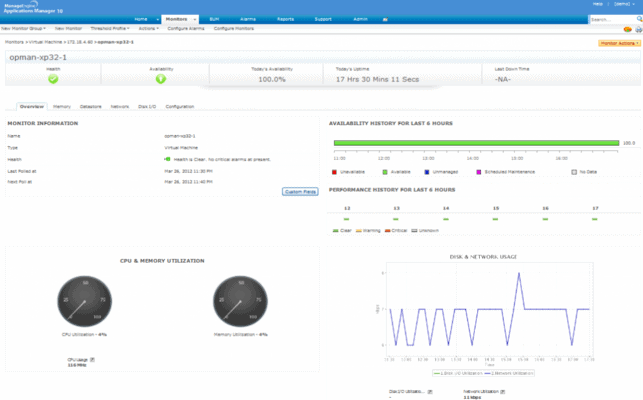Click inside the Search input field
This screenshot has height=400, width=643.
pos(613,19)
